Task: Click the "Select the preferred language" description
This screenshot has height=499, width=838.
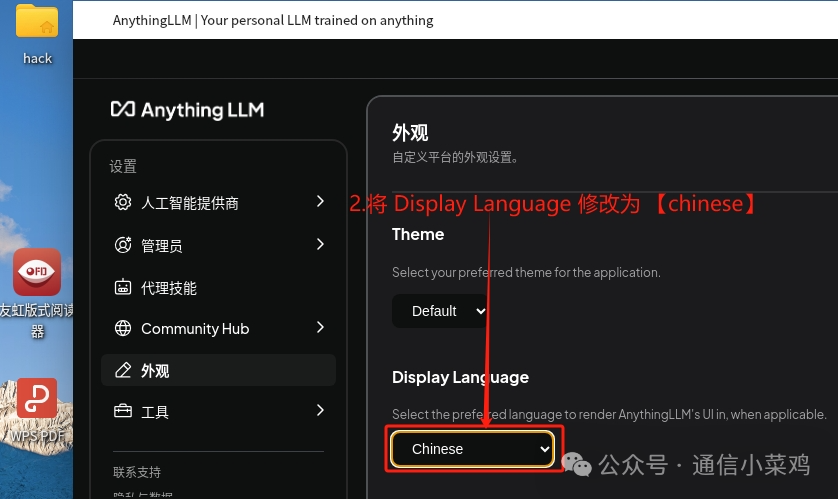Action: (x=609, y=414)
